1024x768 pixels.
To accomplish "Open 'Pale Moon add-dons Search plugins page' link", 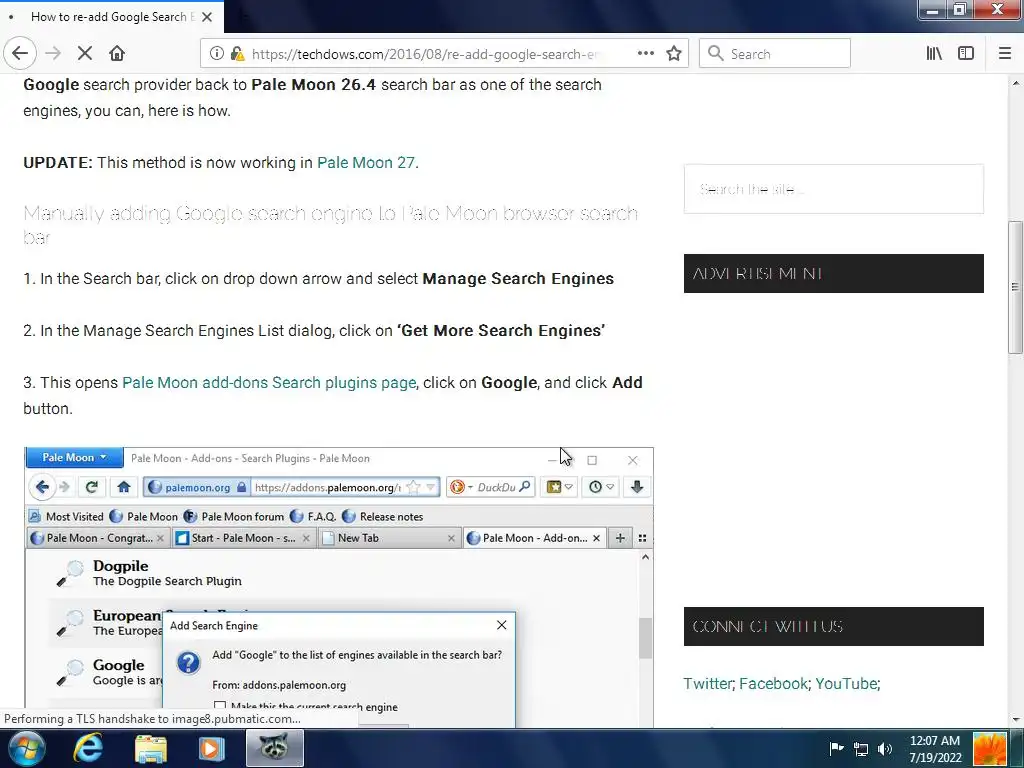I will [269, 383].
